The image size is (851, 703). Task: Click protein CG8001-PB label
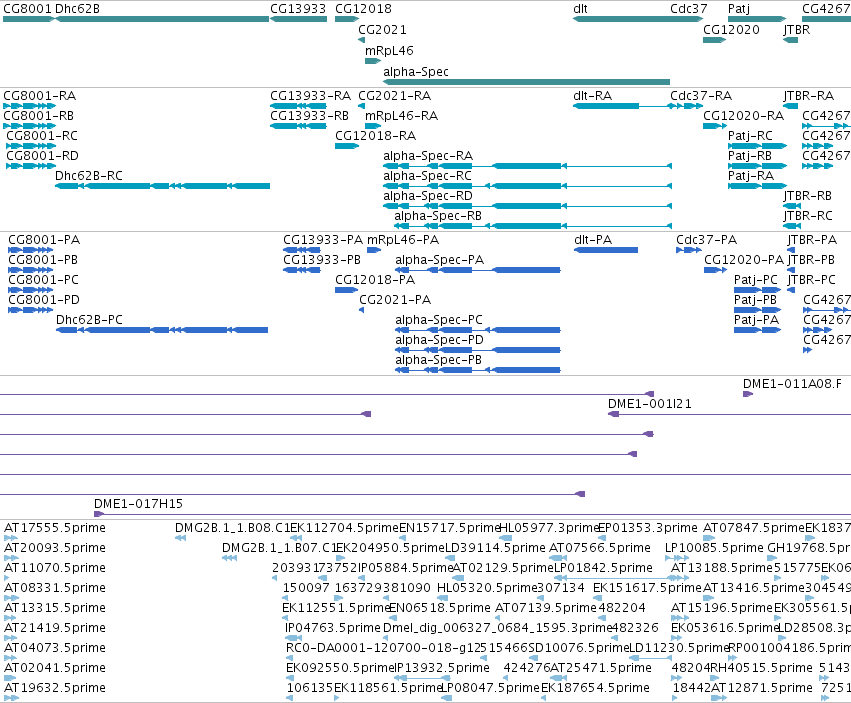[43, 259]
